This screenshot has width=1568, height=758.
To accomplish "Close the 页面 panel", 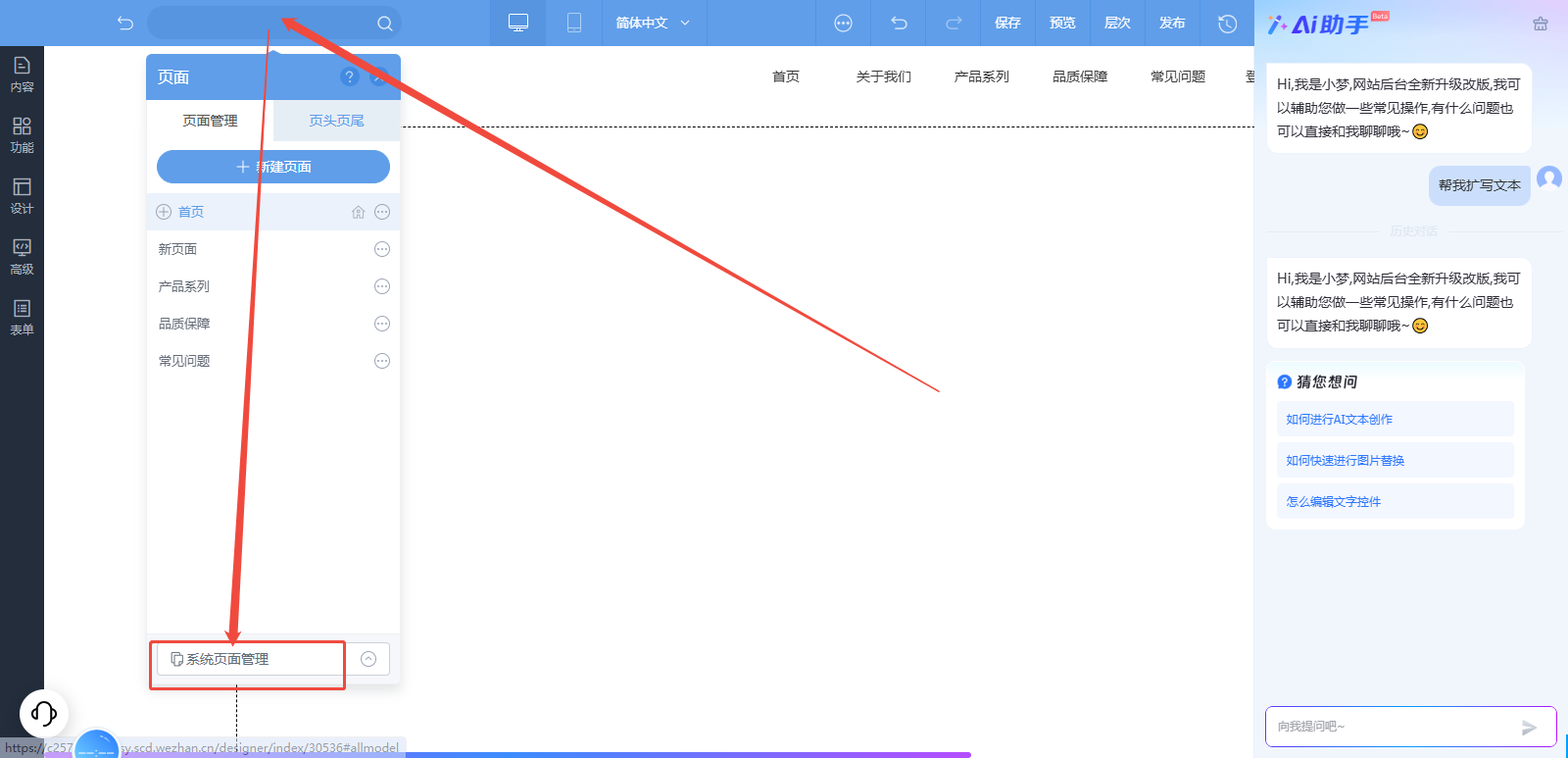I will click(x=378, y=76).
